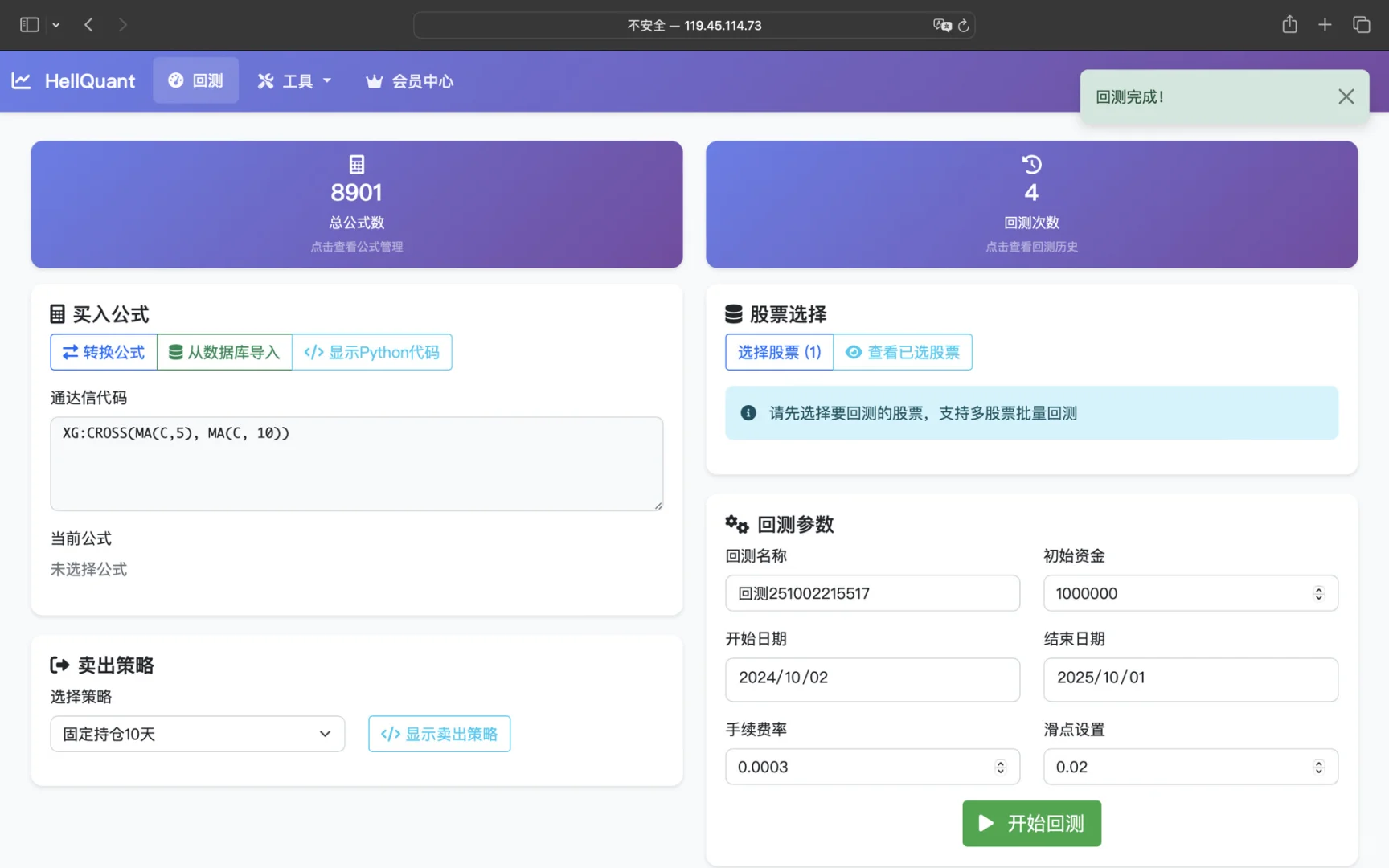1389x868 pixels.
Task: Open the 固定持仓10天 strategy dropdown
Action: pyautogui.click(x=197, y=734)
